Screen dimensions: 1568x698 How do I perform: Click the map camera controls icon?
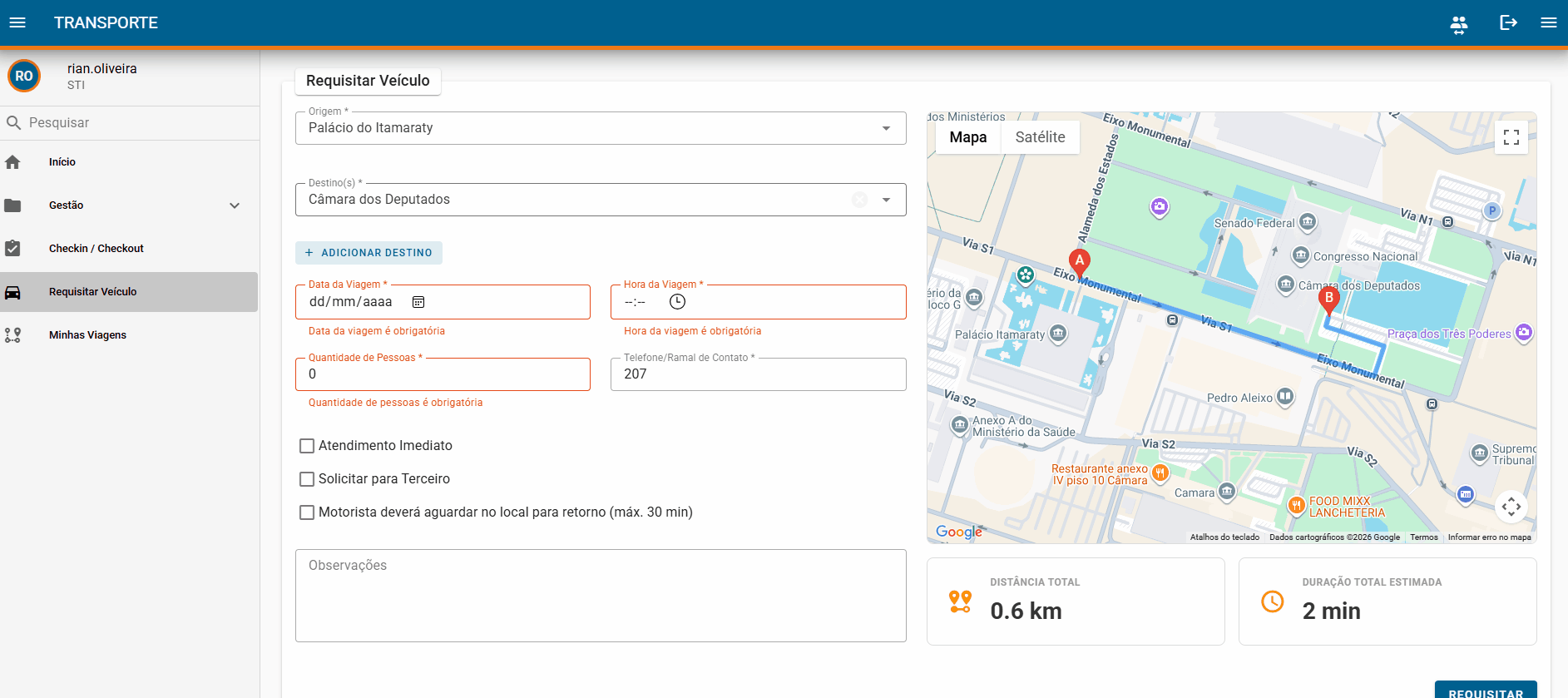pyautogui.click(x=1511, y=506)
